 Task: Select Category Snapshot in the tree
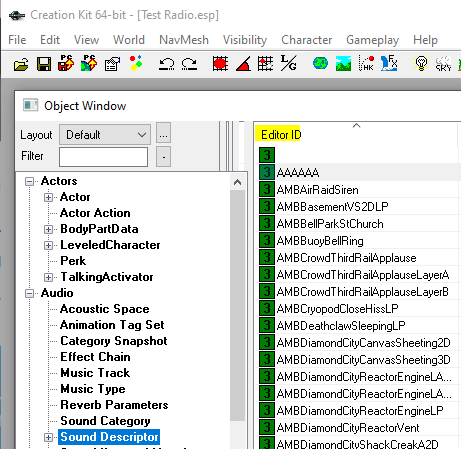tap(114, 341)
